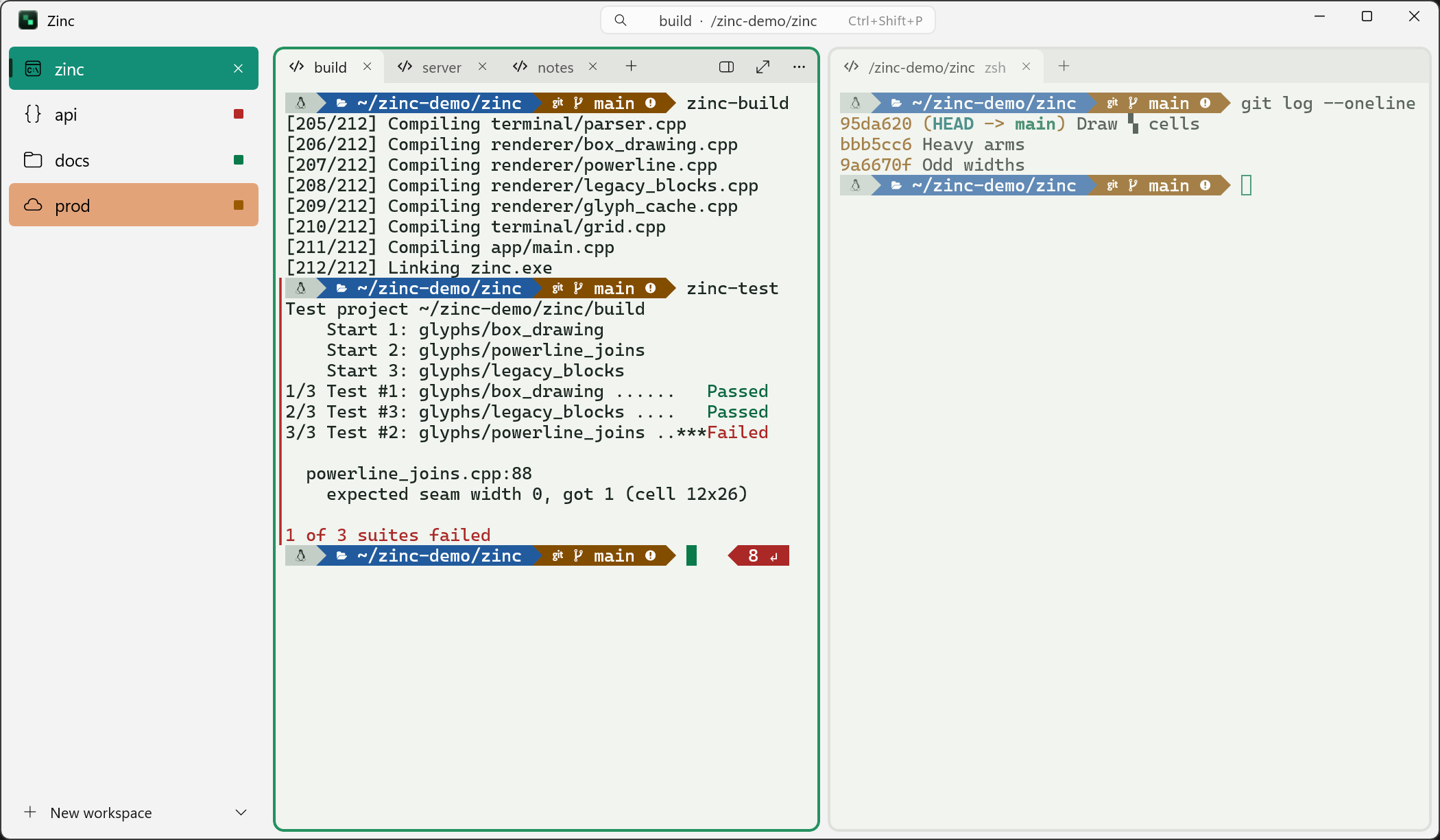Click the Zinc app logo icon
Image resolution: width=1440 pixels, height=840 pixels.
[x=28, y=21]
